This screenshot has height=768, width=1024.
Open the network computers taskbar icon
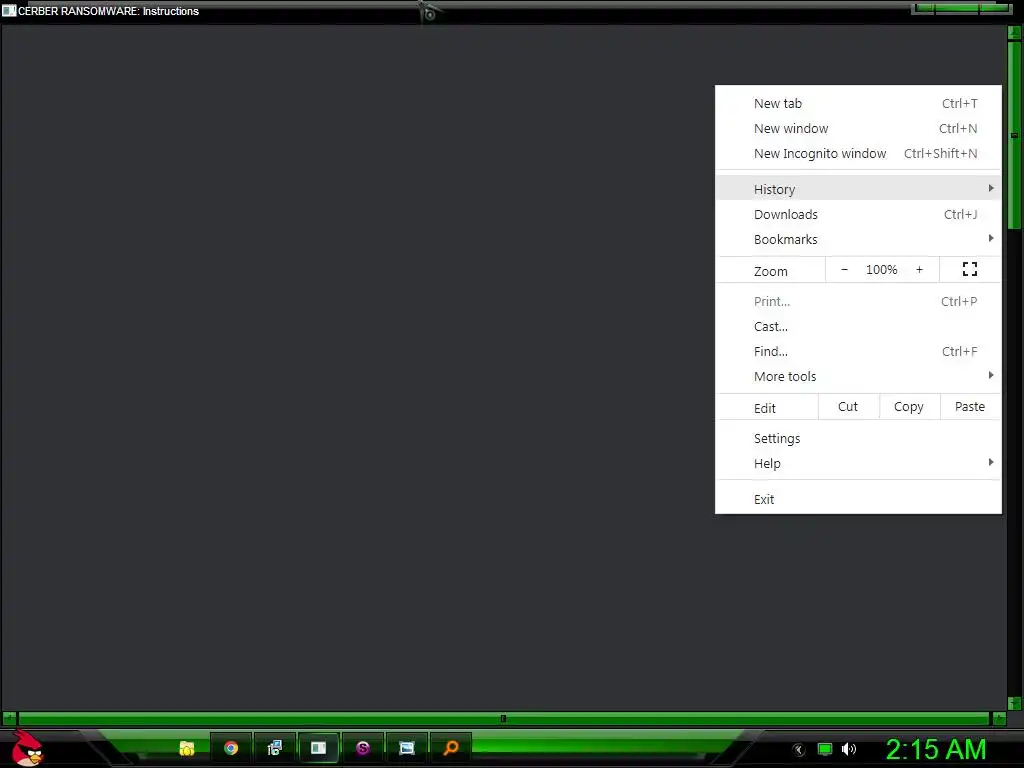point(274,748)
